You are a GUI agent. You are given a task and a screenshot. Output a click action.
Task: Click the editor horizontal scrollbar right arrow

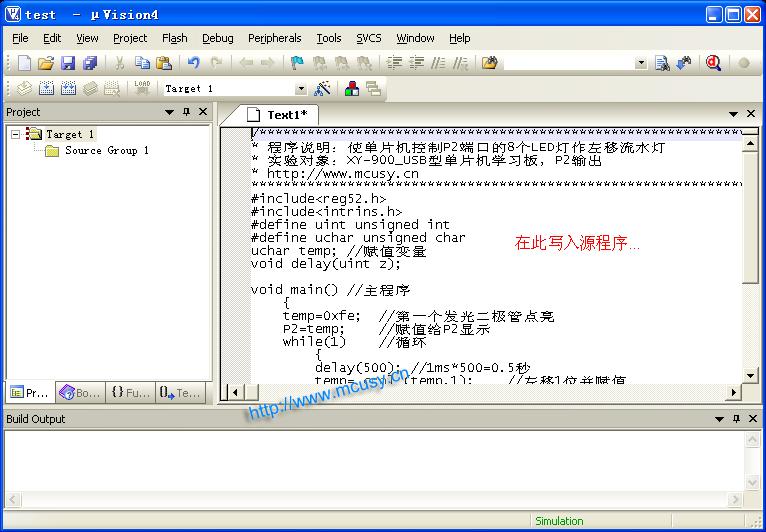[734, 392]
